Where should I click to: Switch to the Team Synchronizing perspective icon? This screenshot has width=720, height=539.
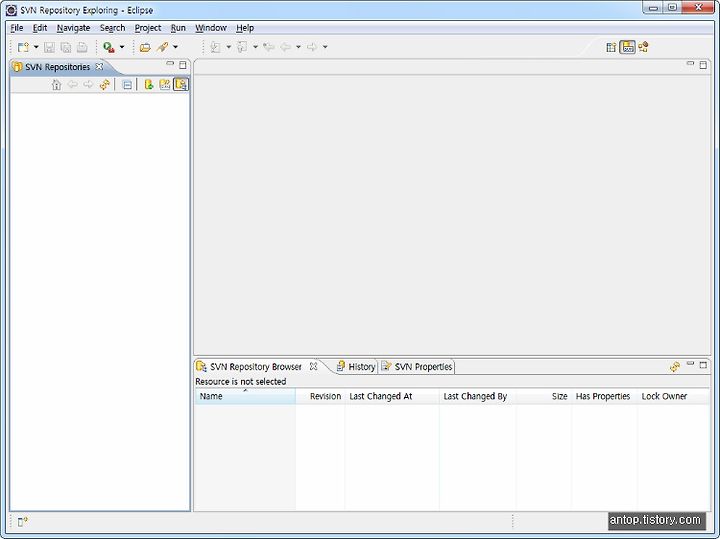(643, 47)
